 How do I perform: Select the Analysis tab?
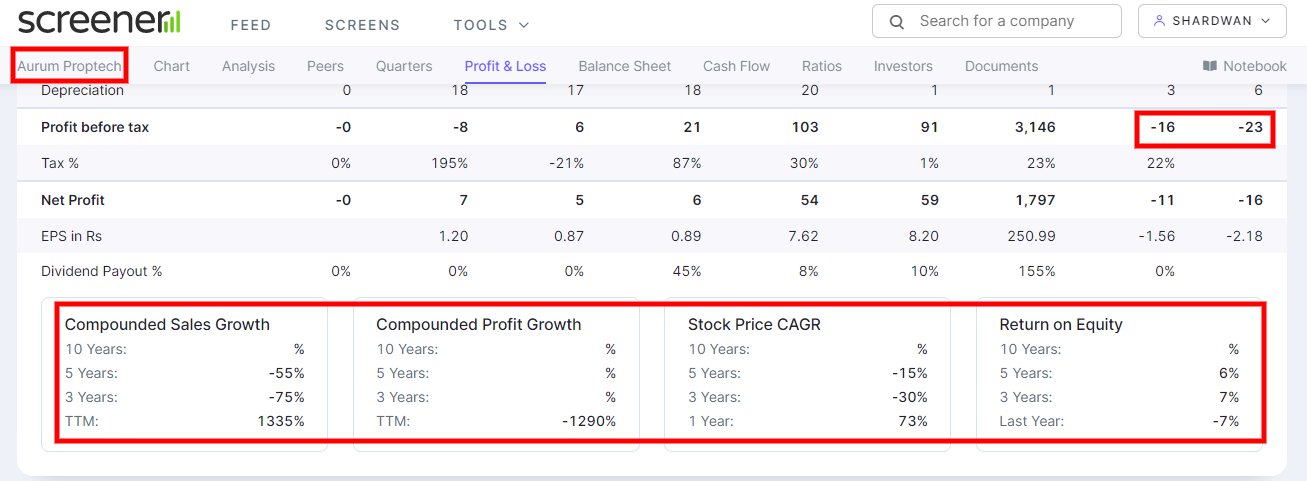(248, 66)
